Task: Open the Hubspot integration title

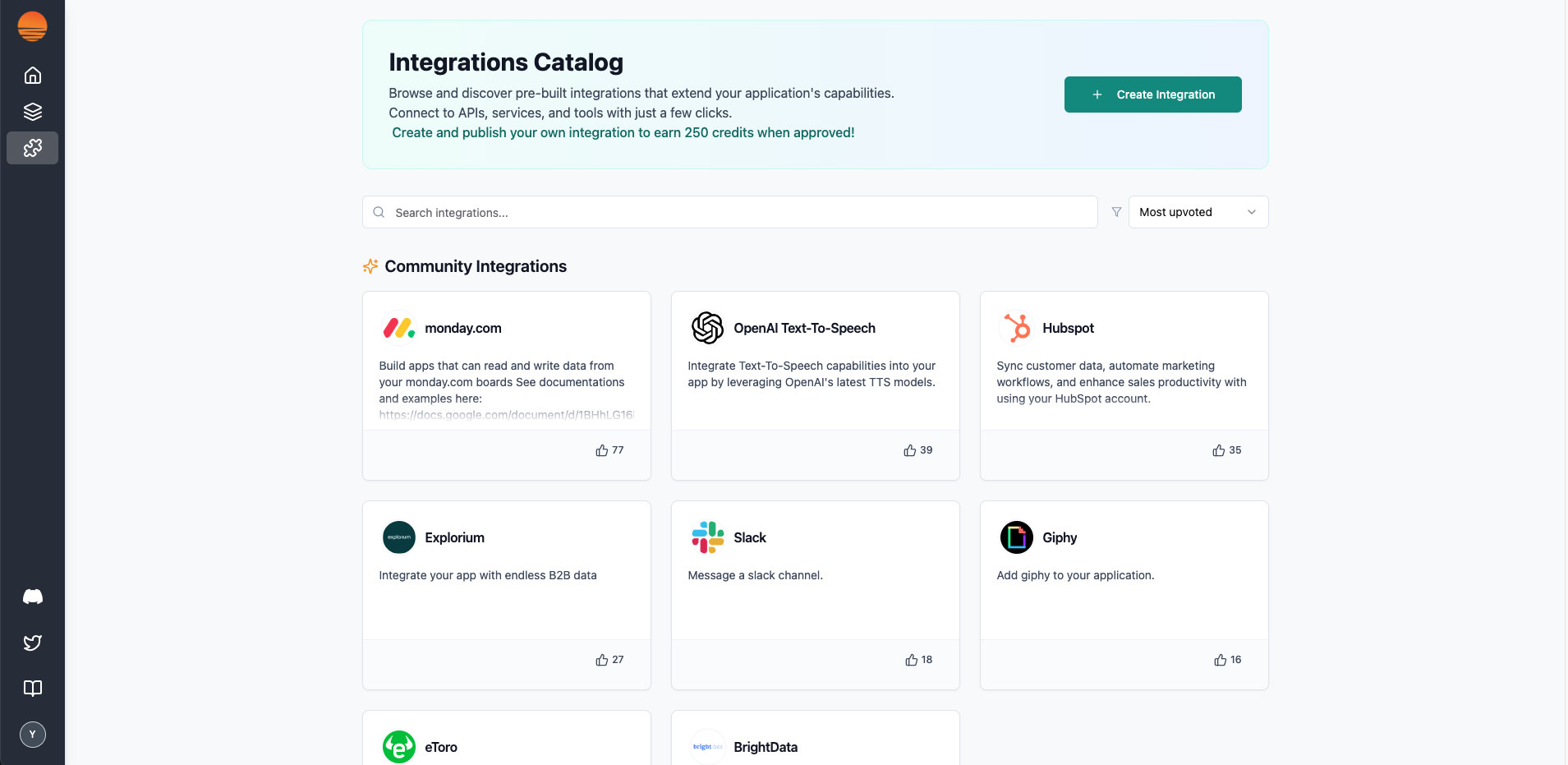Action: [1069, 329]
